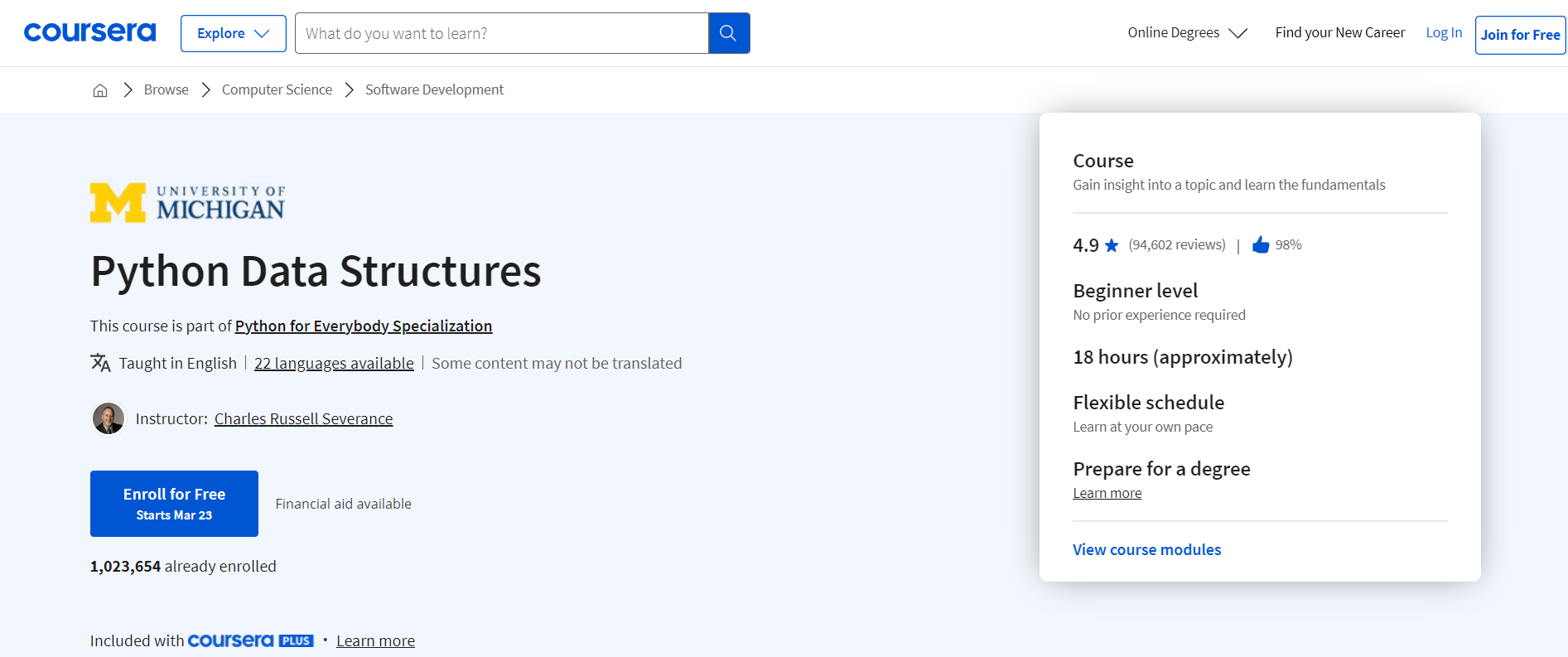Image resolution: width=1568 pixels, height=657 pixels.
Task: Click the 'Financial aid available' text
Action: (x=343, y=504)
